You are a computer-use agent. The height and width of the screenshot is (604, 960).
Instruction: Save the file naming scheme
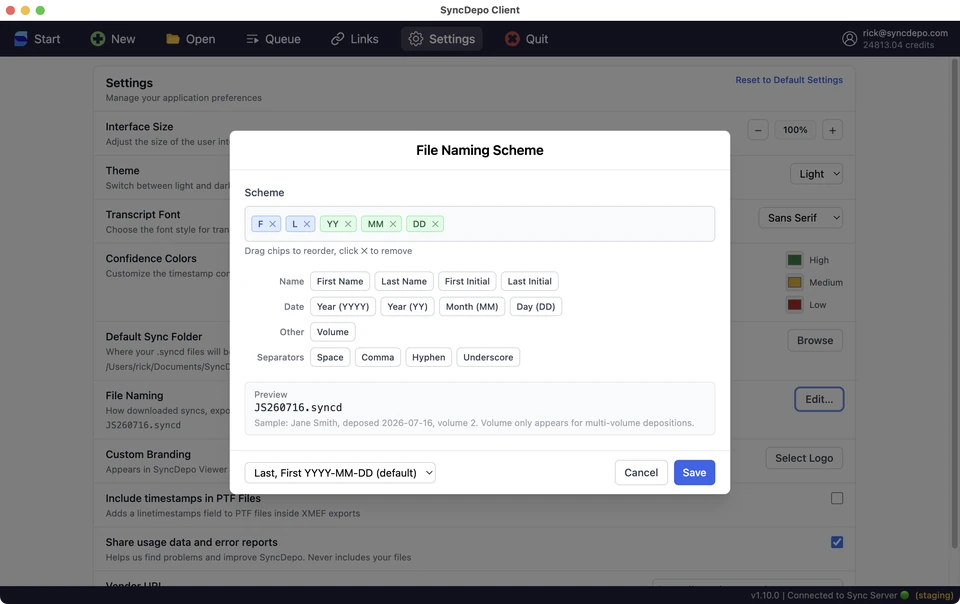coord(694,472)
